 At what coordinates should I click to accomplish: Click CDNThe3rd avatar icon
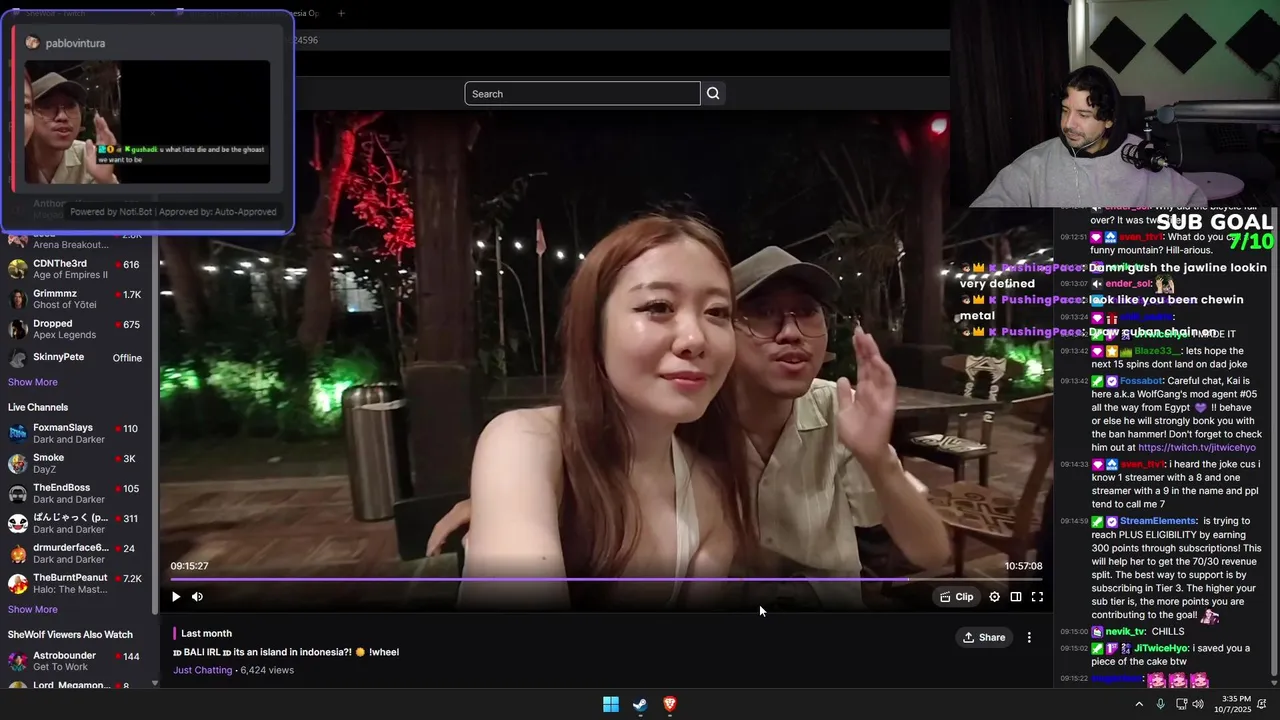[x=17, y=269]
